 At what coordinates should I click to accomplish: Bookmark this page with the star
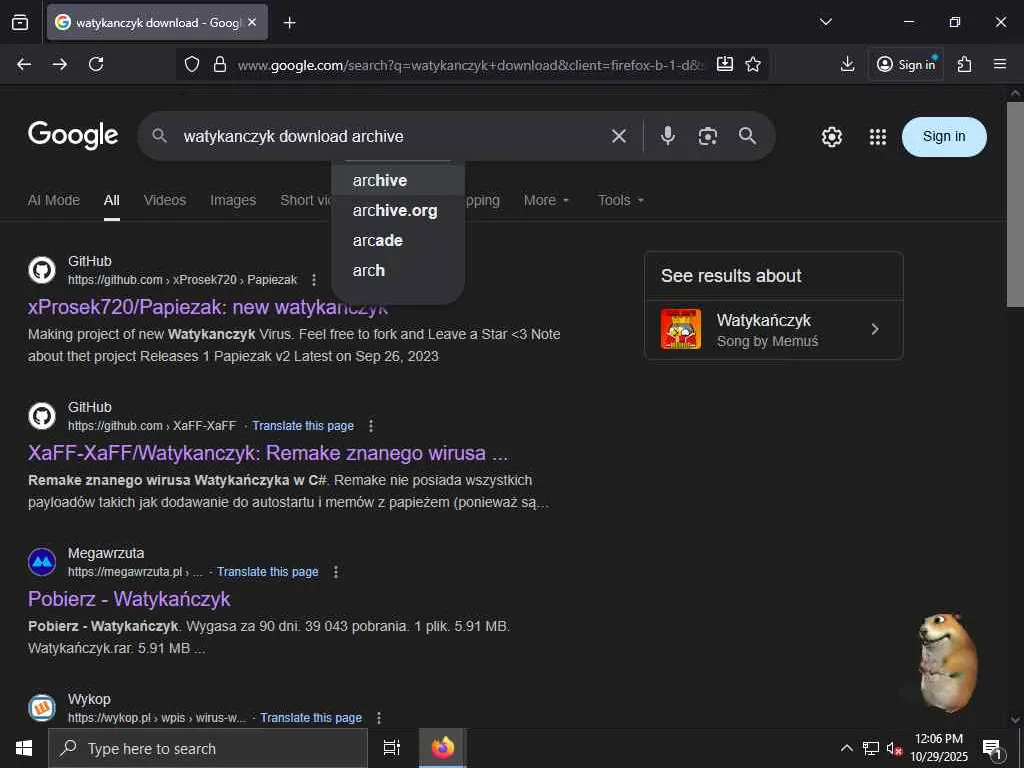tap(753, 64)
